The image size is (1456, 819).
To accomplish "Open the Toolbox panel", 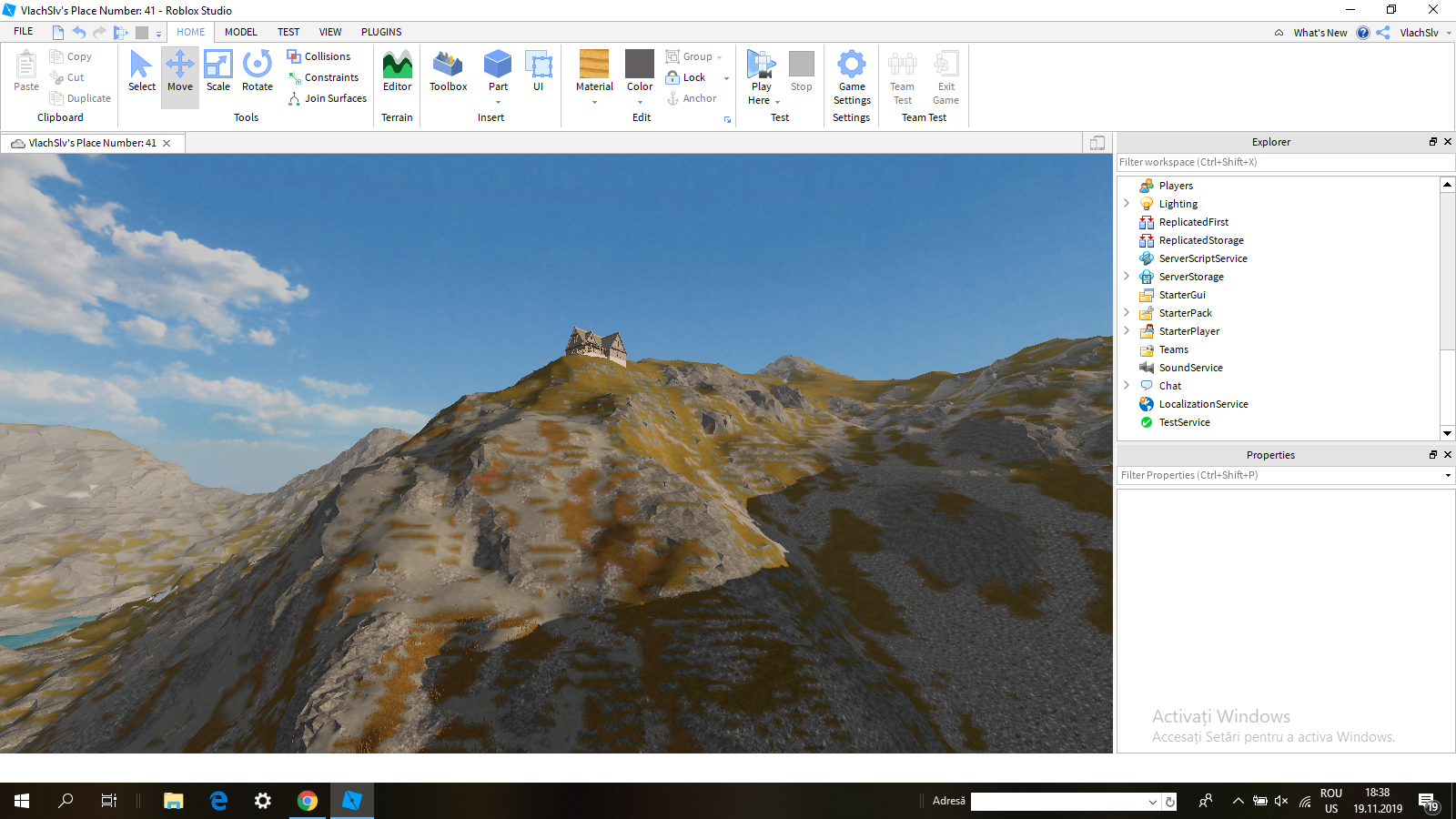I will (448, 71).
